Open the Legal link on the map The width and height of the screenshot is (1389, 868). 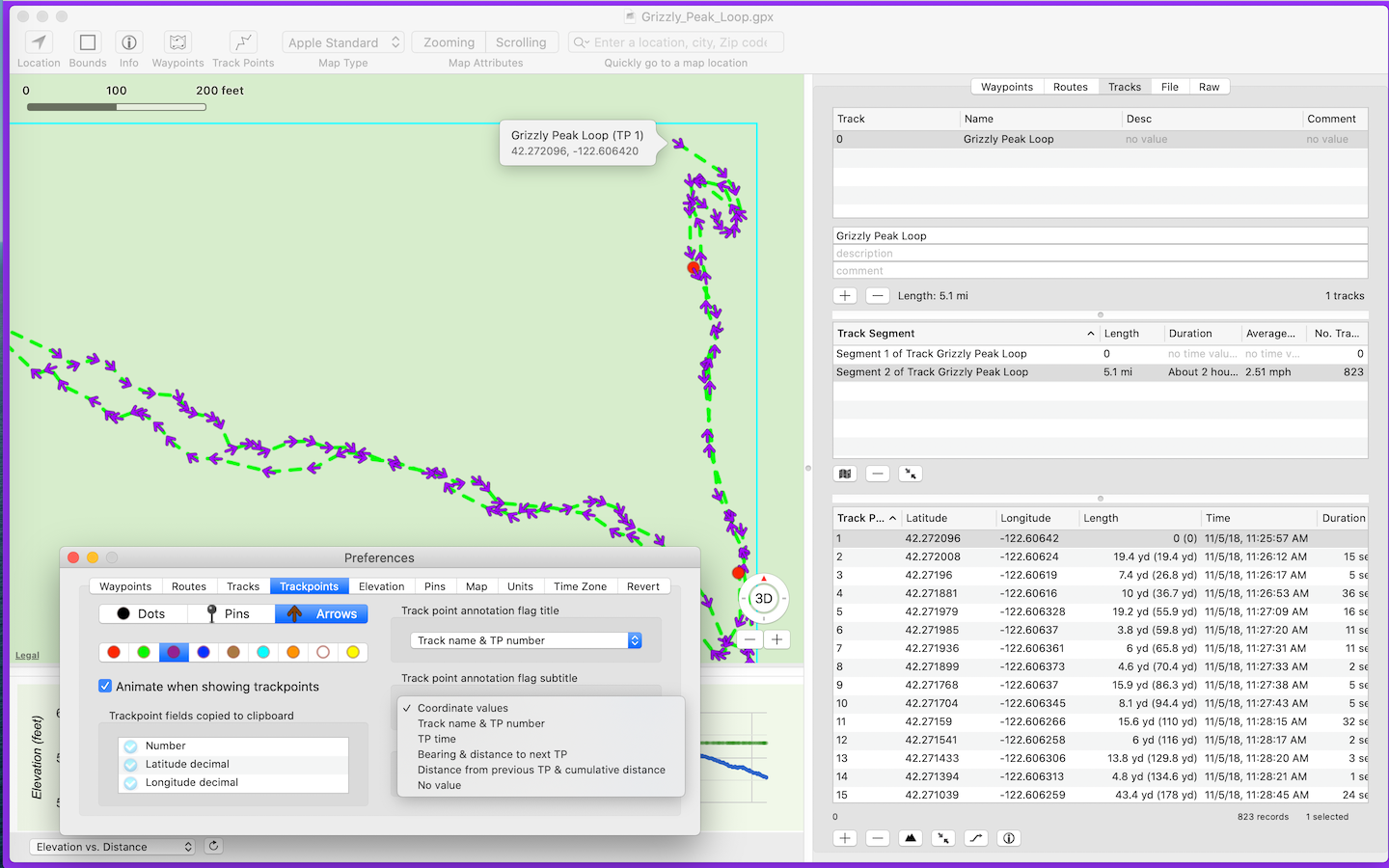coord(26,654)
